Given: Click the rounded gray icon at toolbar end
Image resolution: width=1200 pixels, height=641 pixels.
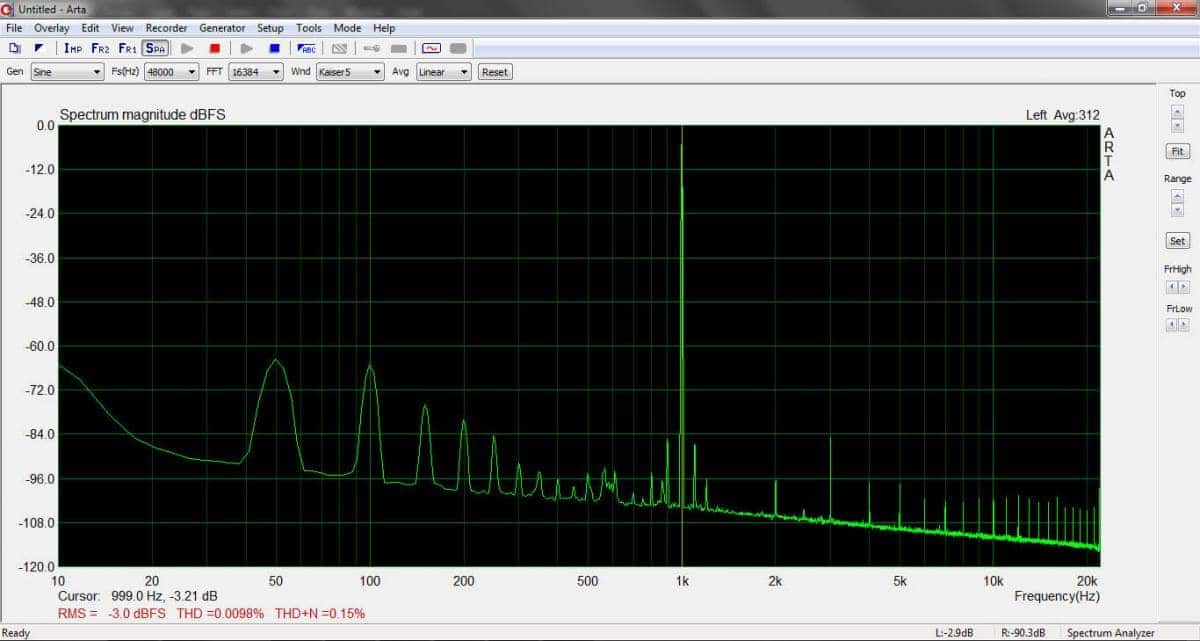Looking at the screenshot, I should pyautogui.click(x=458, y=48).
